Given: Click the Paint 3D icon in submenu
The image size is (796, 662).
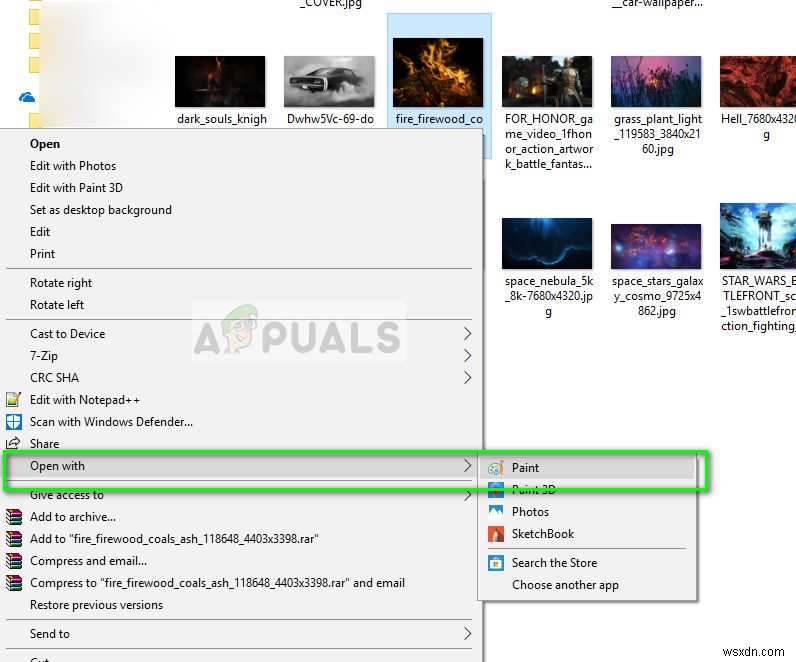Looking at the screenshot, I should pos(495,489).
